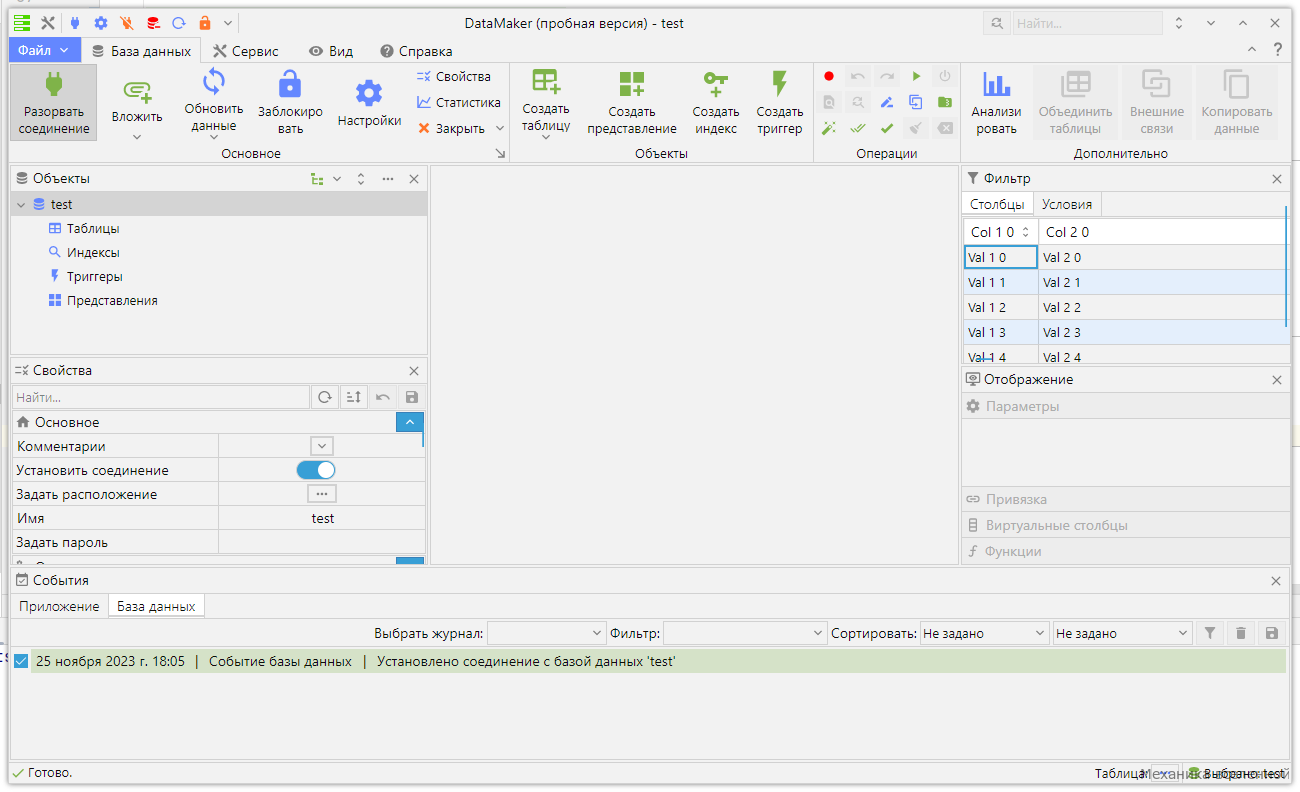Click the filter funnel icon in События toolbar
Image resolution: width=1300 pixels, height=792 pixels.
(x=1210, y=633)
